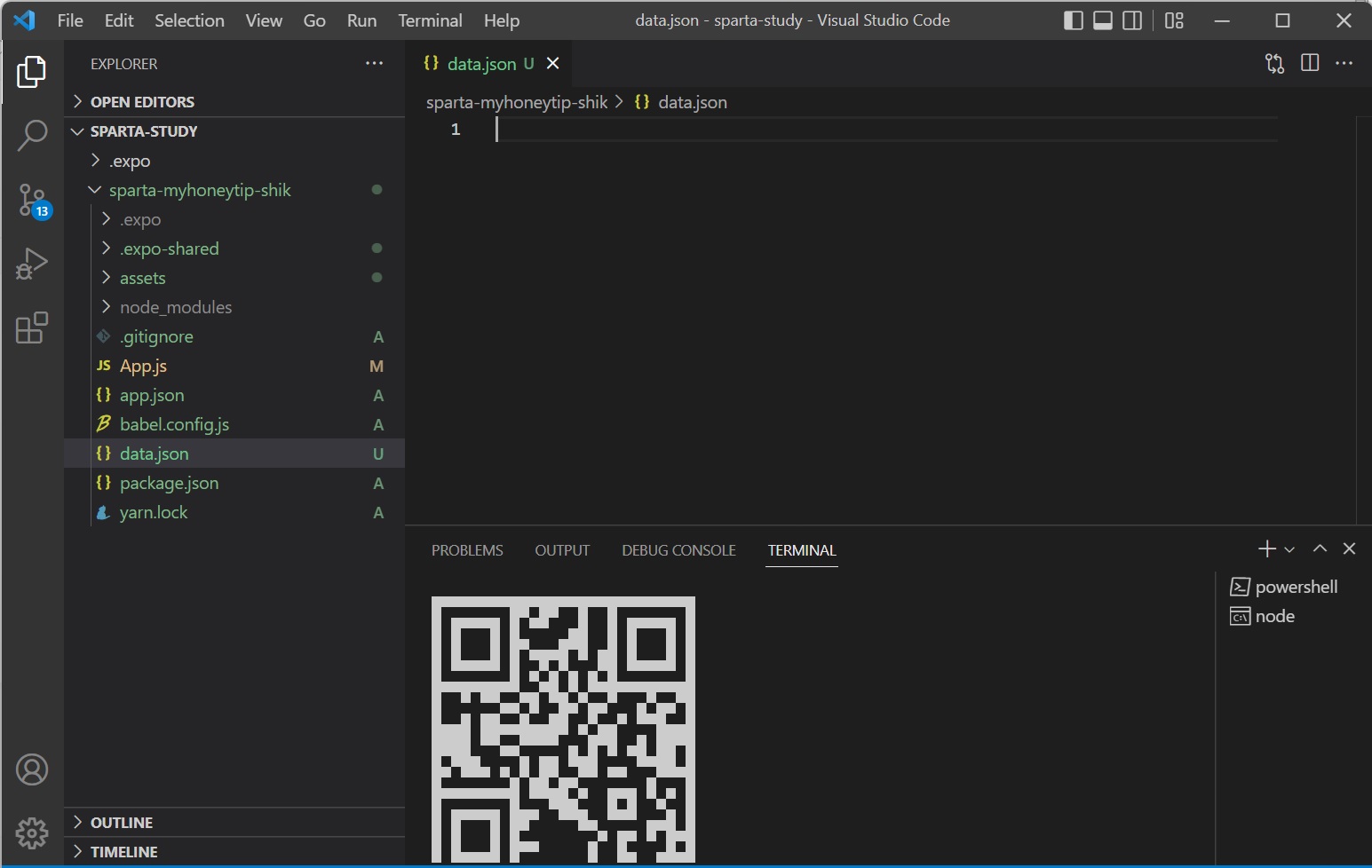Expand the top-level .expo folder
Image resolution: width=1372 pixels, height=868 pixels.
pos(234,161)
